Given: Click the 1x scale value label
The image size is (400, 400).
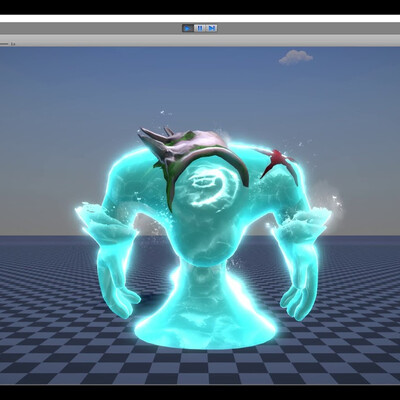Looking at the screenshot, I should [x=13, y=44].
